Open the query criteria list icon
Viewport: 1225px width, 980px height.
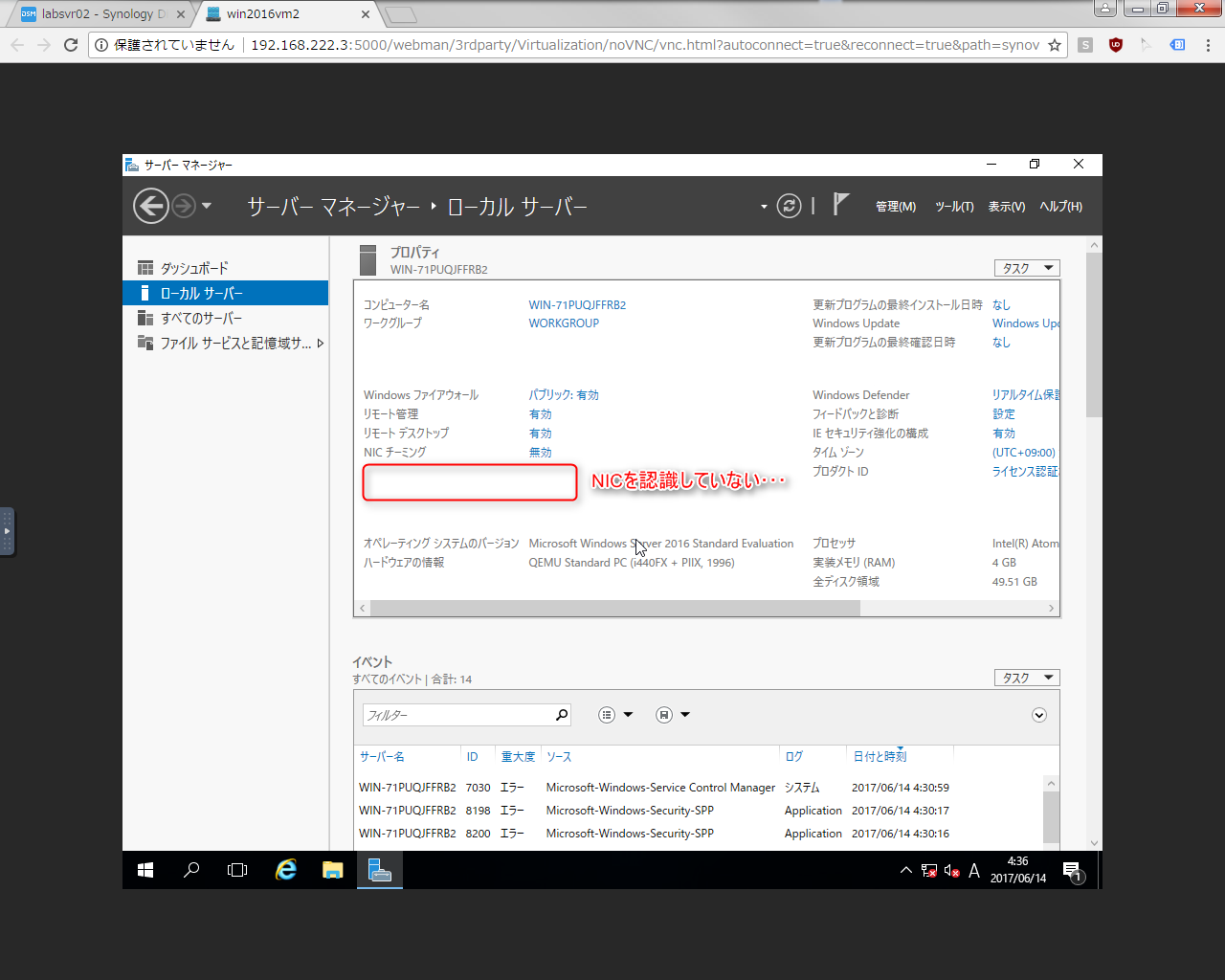(607, 715)
